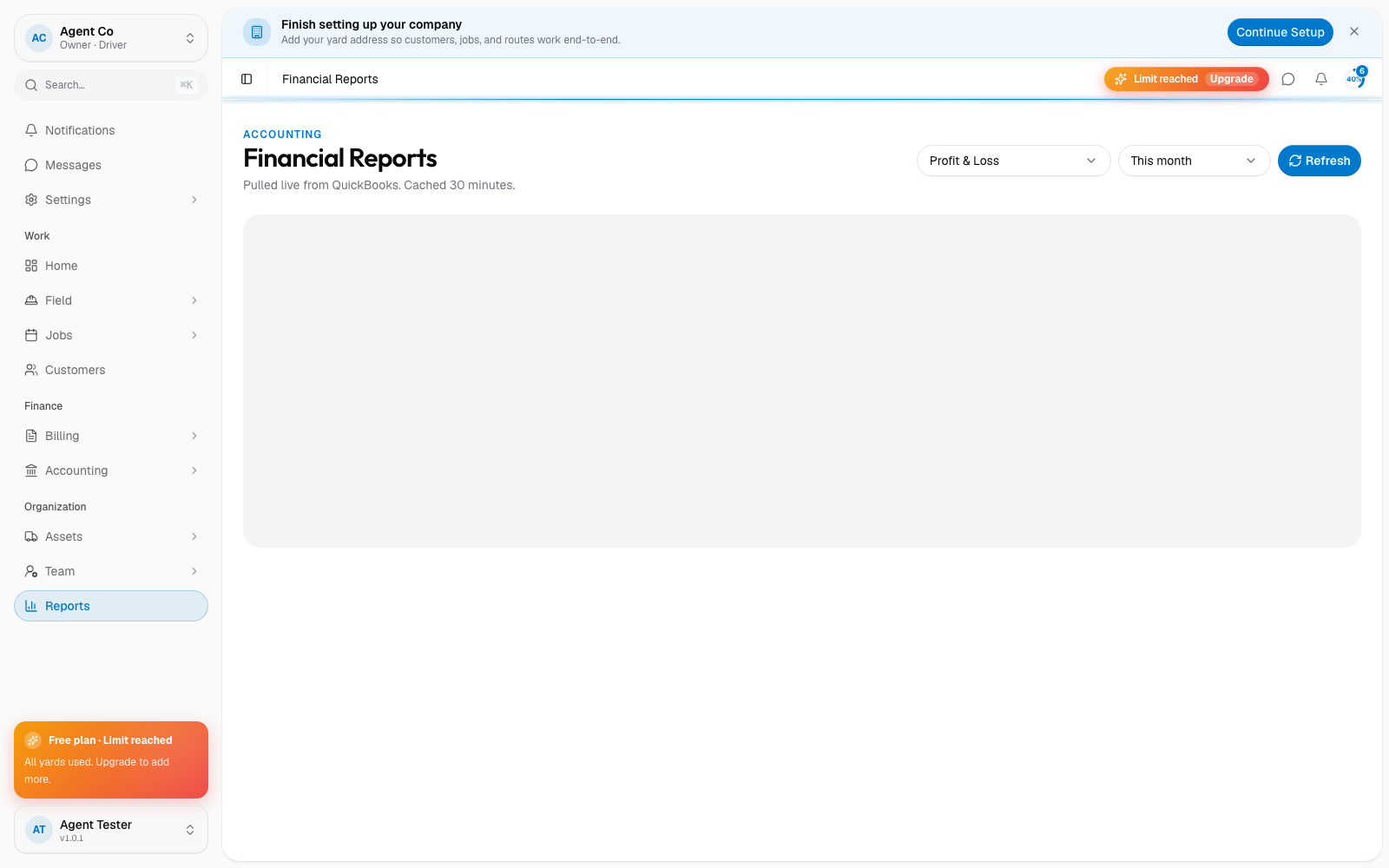
Task: Click the bell icon in top bar
Action: (1321, 79)
